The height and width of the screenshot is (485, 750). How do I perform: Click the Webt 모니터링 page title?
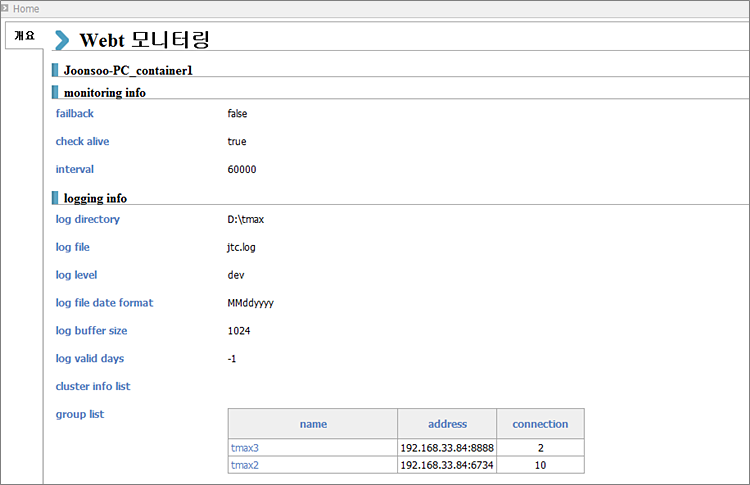pyautogui.click(x=144, y=40)
